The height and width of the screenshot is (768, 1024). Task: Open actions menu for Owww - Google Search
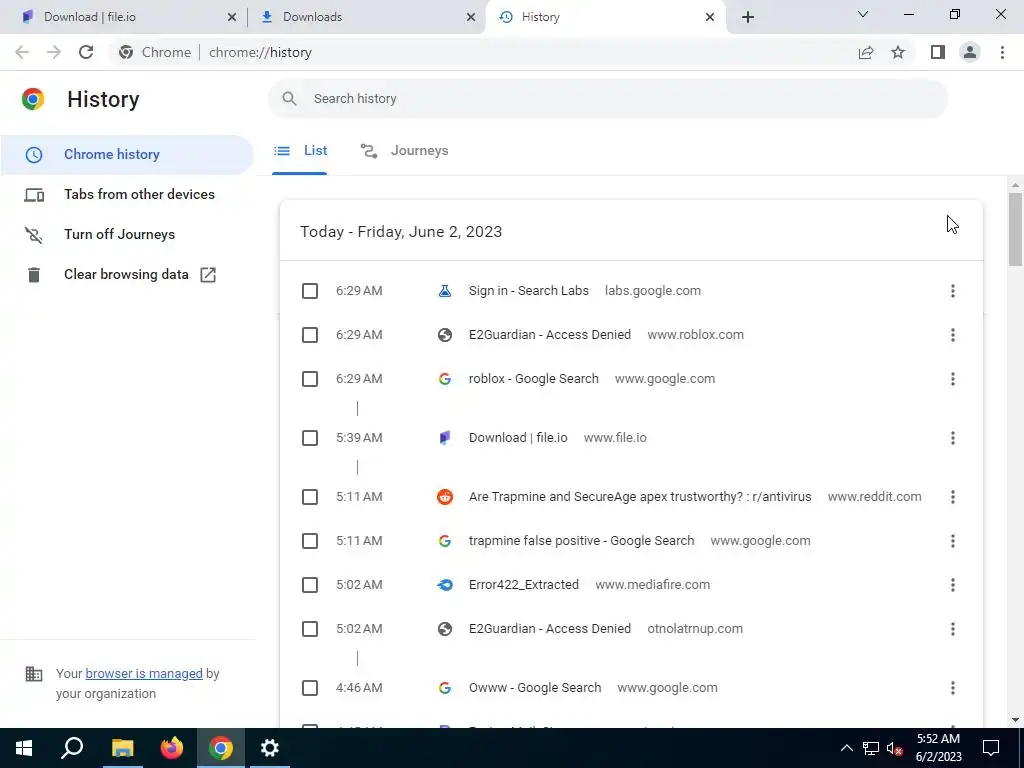click(953, 688)
